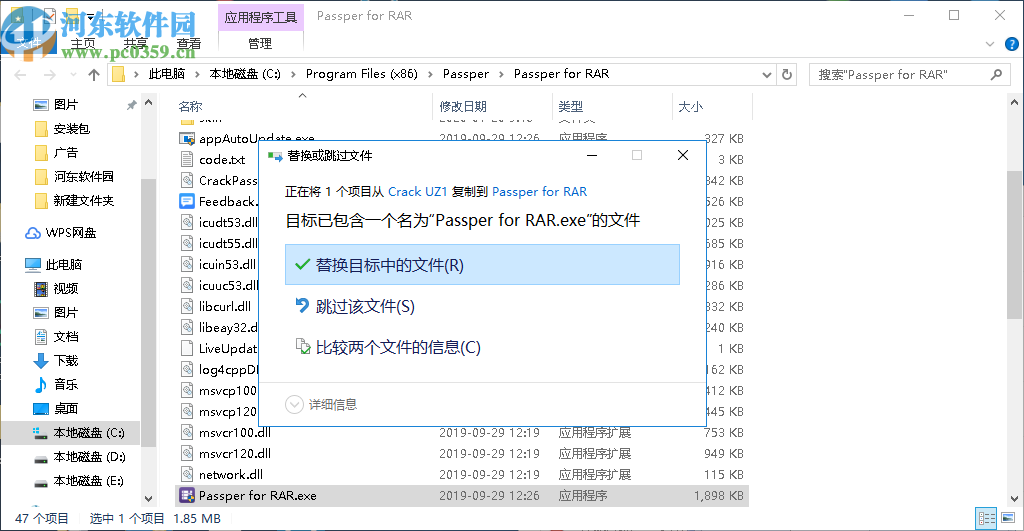1024x531 pixels.
Task: Open the address bar history dropdown
Action: (767, 74)
